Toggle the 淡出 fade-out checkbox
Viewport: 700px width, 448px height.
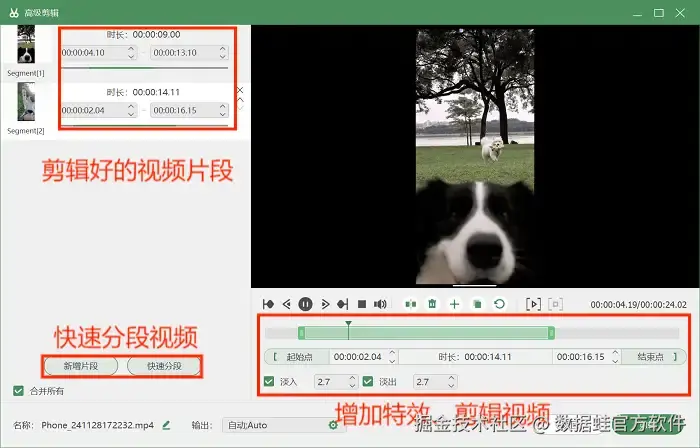coord(368,382)
